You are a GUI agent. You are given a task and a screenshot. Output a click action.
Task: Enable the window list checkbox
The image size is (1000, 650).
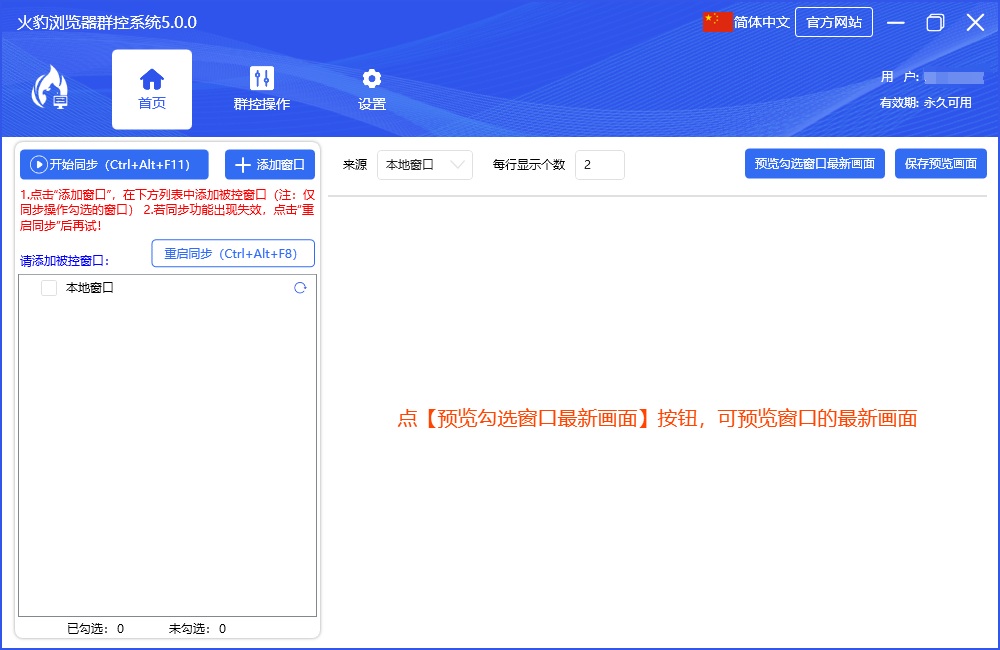click(48, 287)
